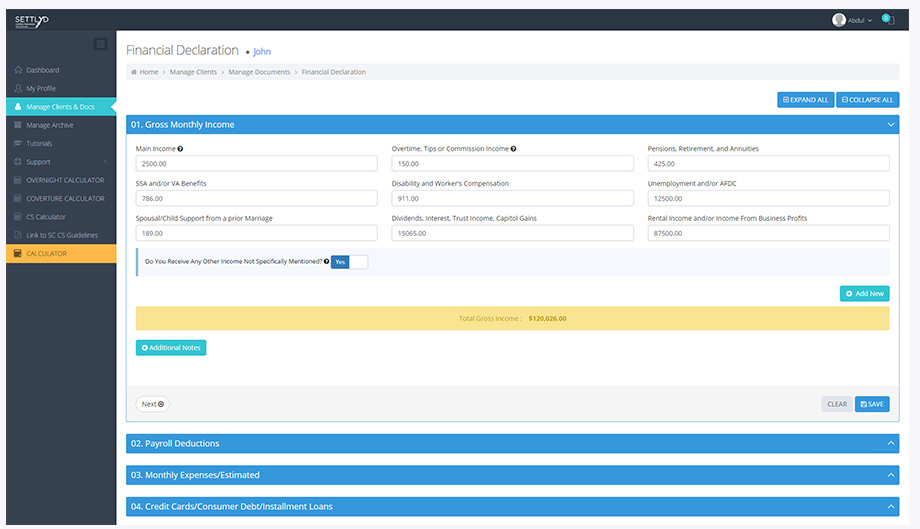The image size is (920, 529).
Task: Click the Abdul user avatar
Action: pyautogui.click(x=838, y=20)
